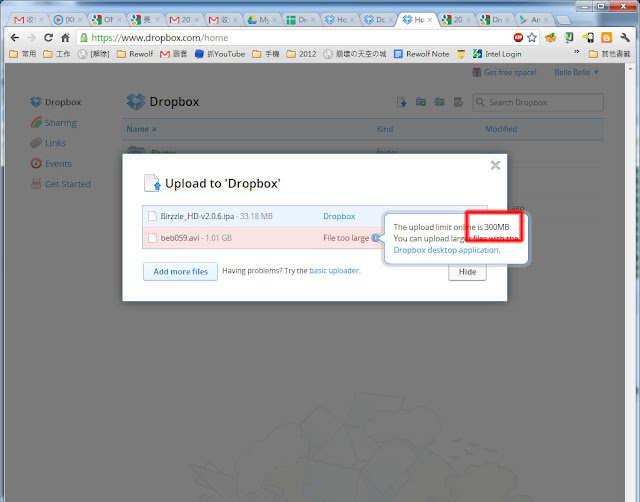Click Dropbox in the left sidebar
Screen dimensions: 640x502
click(63, 102)
